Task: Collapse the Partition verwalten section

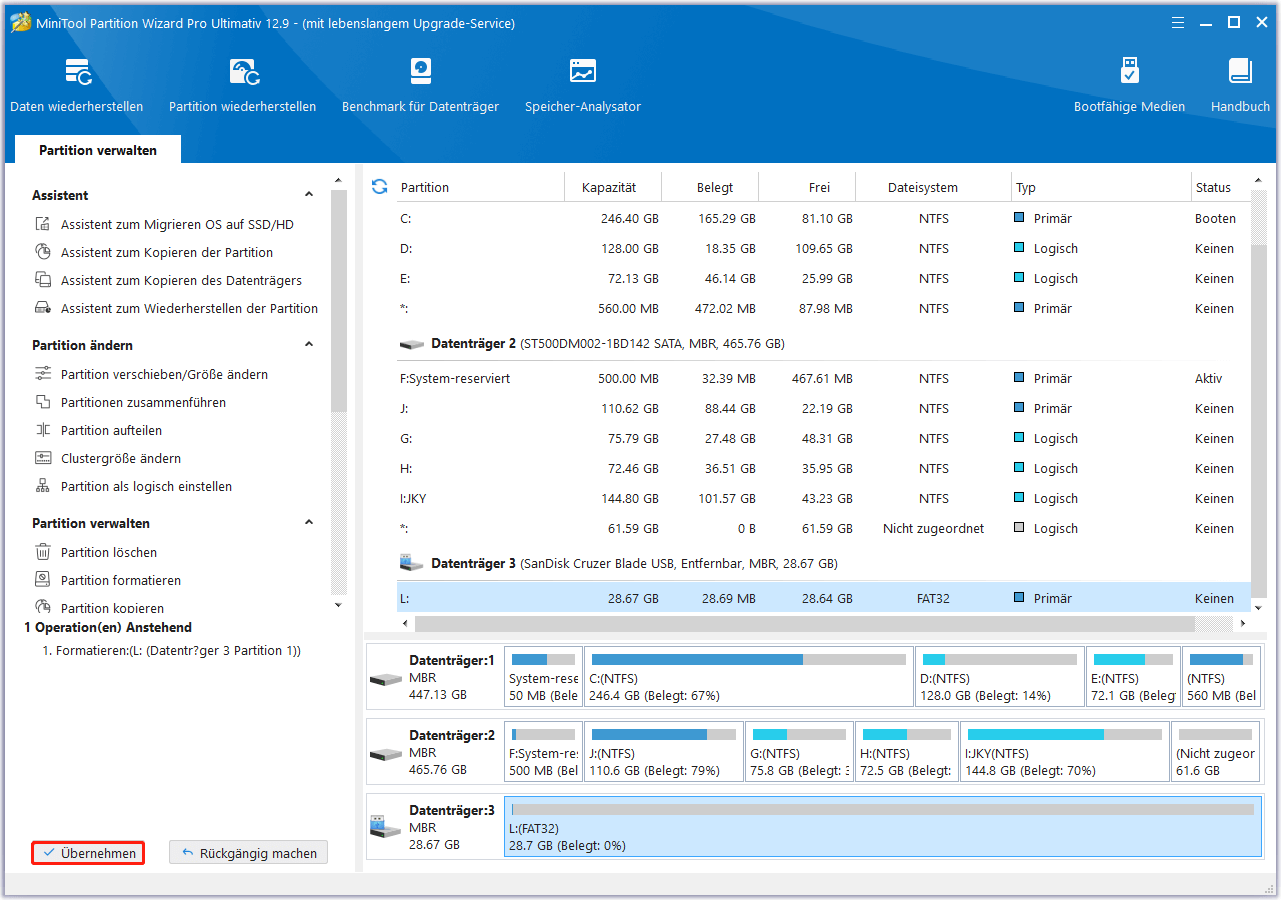Action: pos(309,523)
